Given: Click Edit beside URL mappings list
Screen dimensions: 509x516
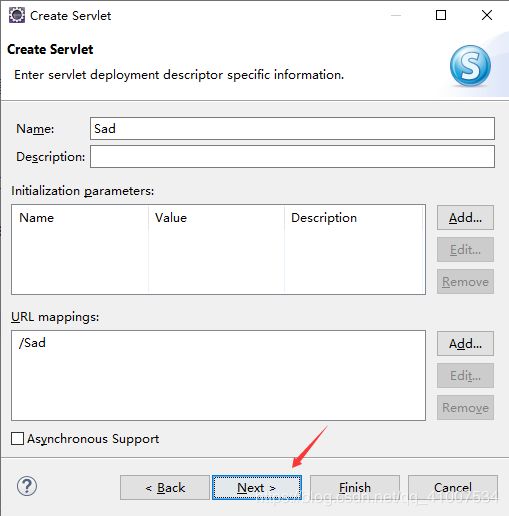Looking at the screenshot, I should coord(465,376).
